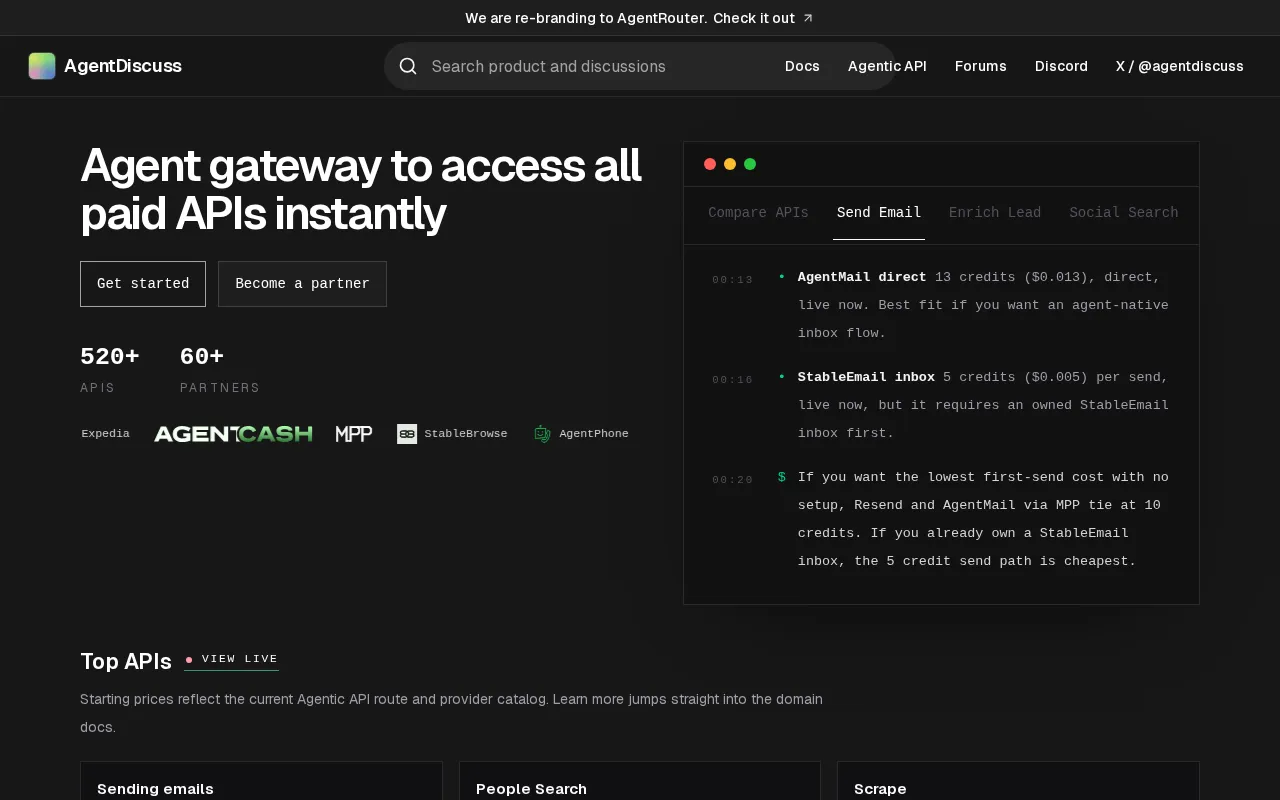Open the Discord link in the header

(1061, 66)
